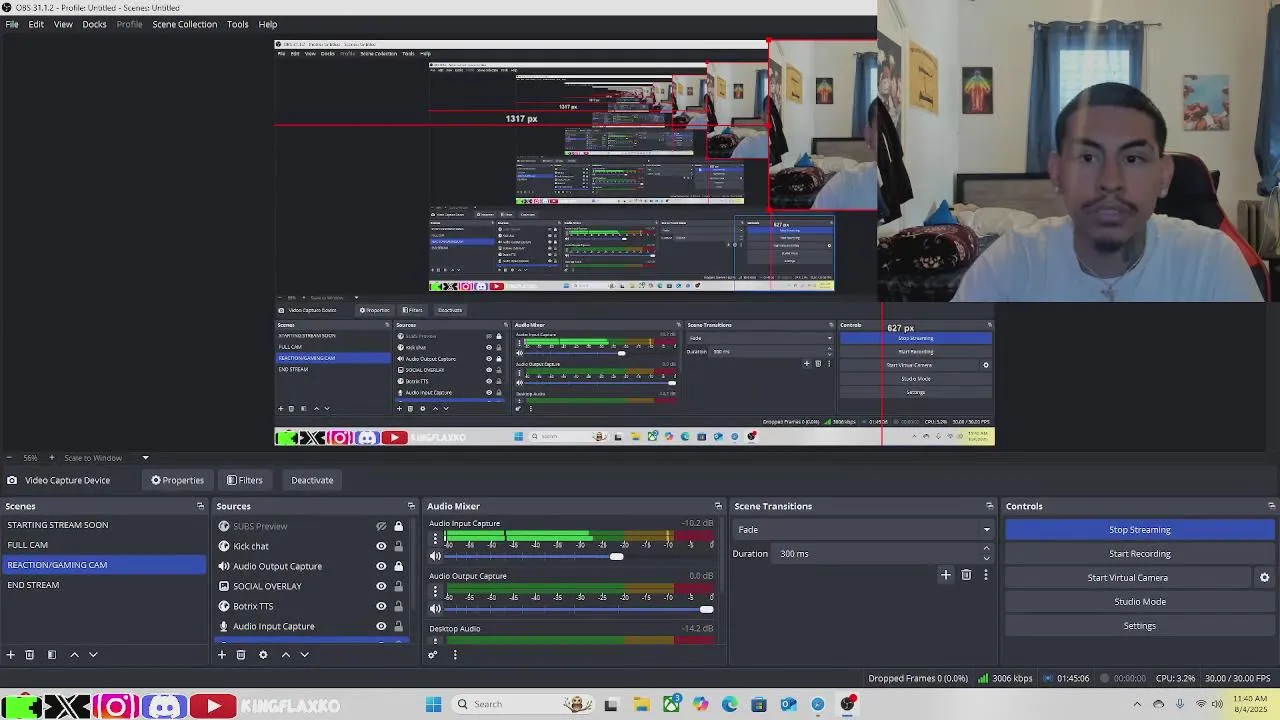Open Audio Input Capture mixer options dots
The width and height of the screenshot is (1280, 720).
pyautogui.click(x=435, y=539)
